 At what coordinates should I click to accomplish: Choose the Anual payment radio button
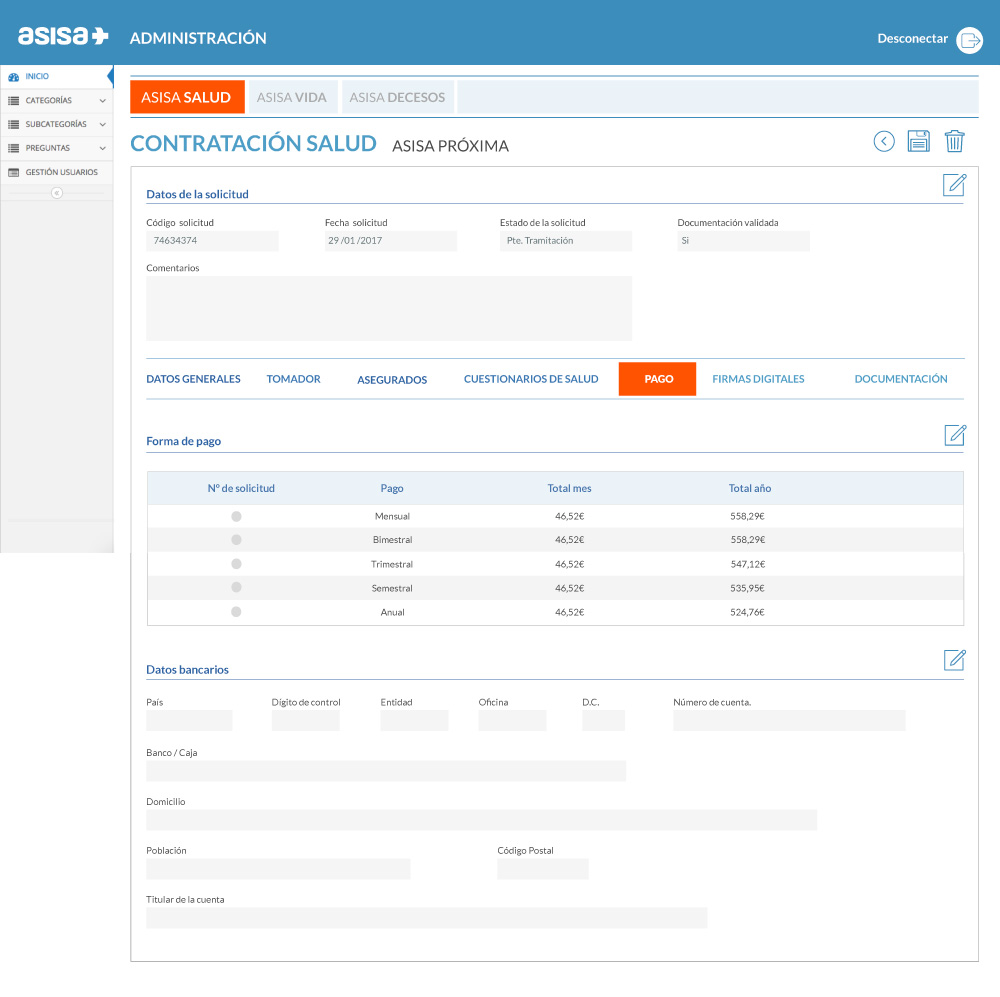click(236, 612)
